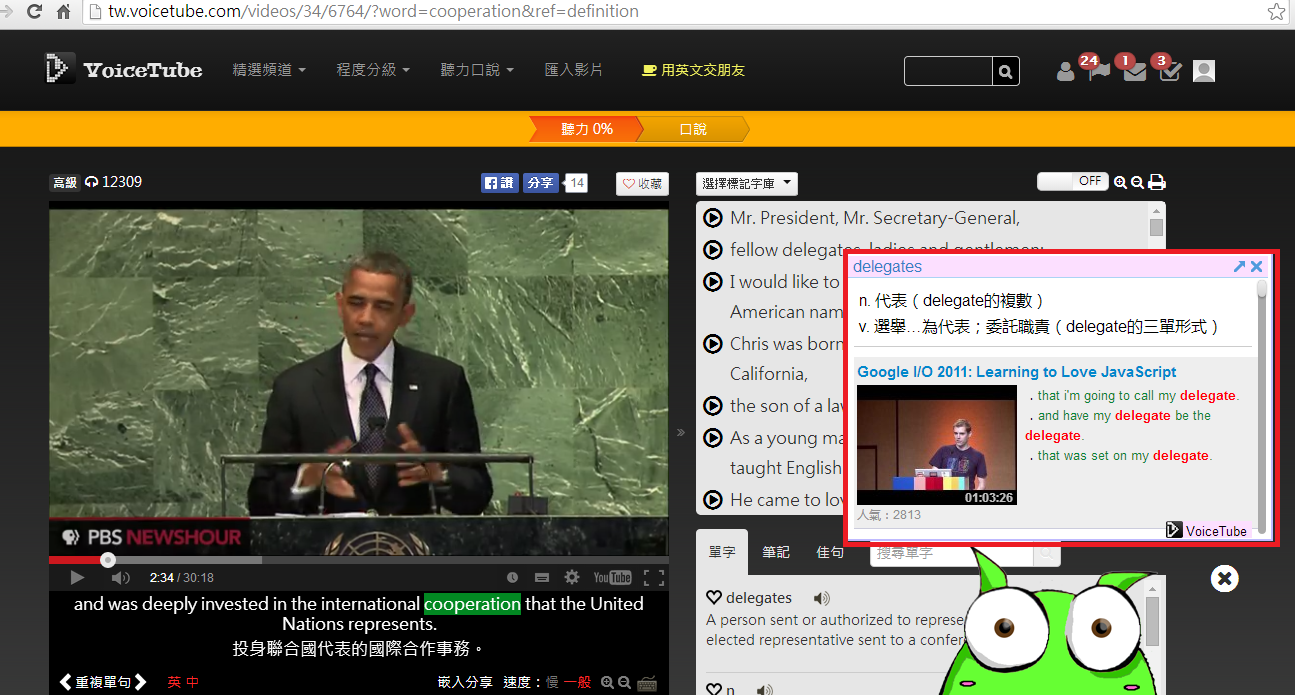
Task: Expand the 程度分級 navigation dropdown
Action: pyautogui.click(x=373, y=70)
